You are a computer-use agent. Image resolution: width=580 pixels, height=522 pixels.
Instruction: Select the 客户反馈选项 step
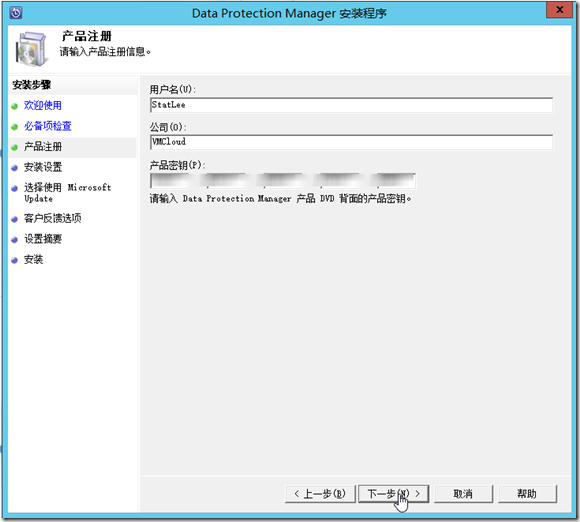coord(53,218)
